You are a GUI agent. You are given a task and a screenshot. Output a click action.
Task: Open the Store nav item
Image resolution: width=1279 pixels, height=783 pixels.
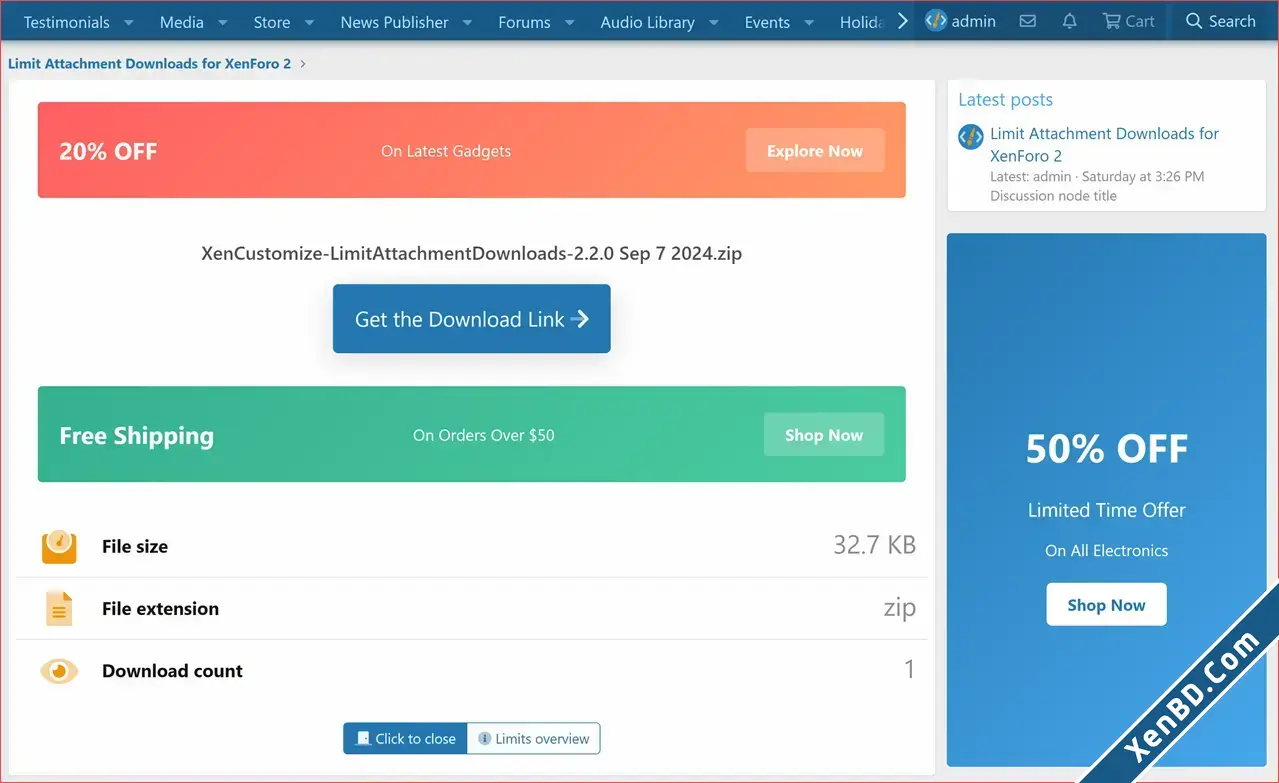(x=272, y=22)
